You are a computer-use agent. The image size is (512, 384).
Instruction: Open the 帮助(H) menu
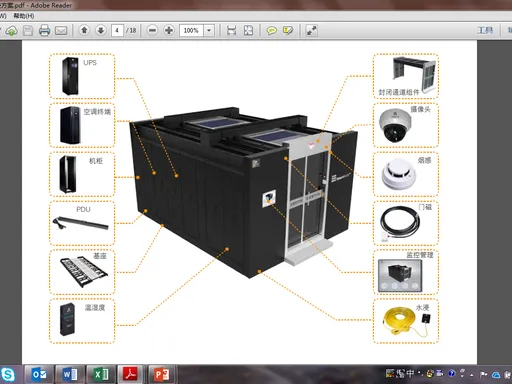tap(24, 16)
